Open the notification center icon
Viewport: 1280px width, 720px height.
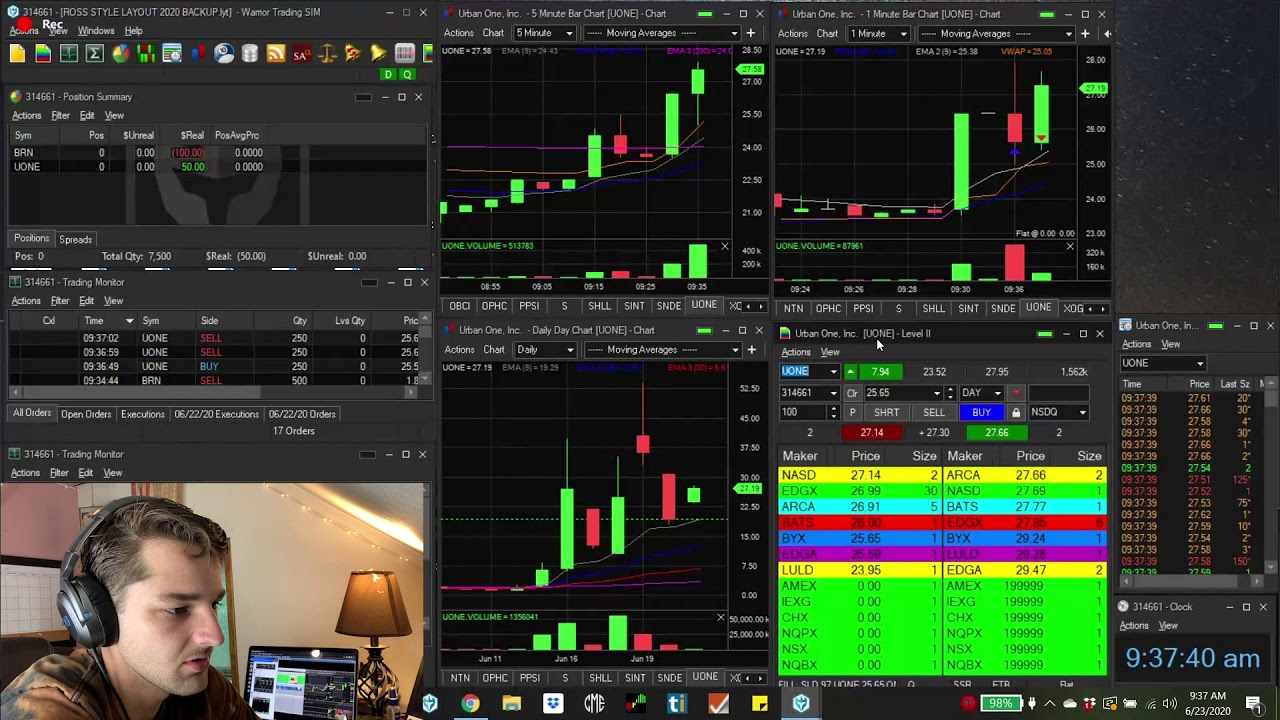[1255, 704]
